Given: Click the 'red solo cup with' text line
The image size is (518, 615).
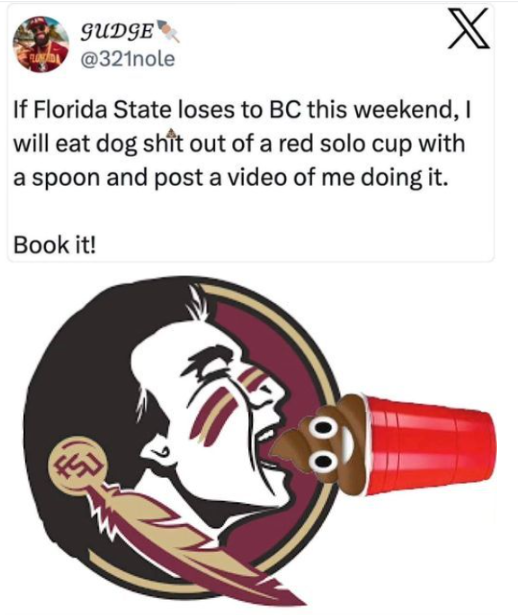Looking at the screenshot, I should point(369,144).
